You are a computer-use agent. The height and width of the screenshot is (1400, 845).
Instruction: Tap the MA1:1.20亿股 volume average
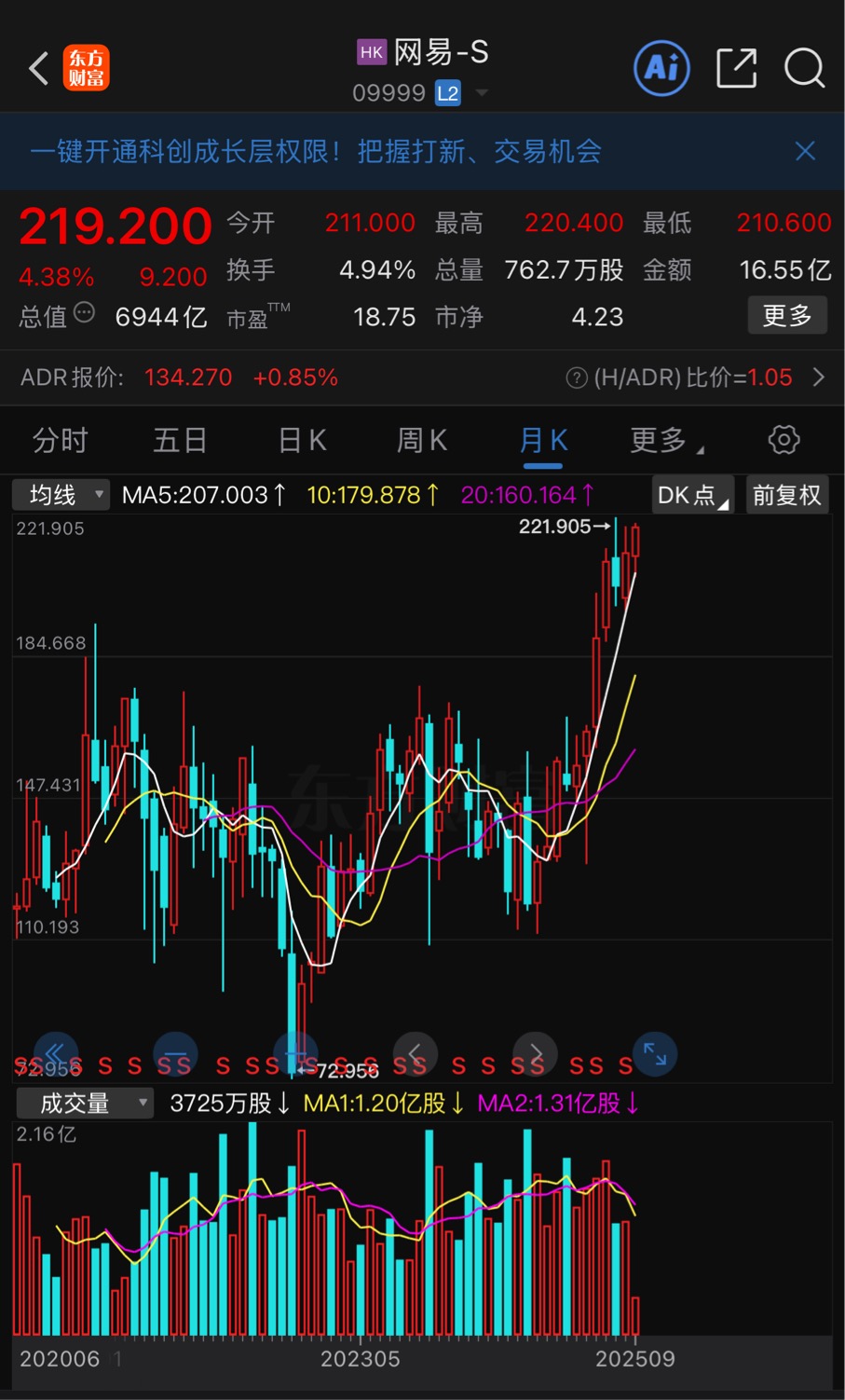coord(384,1104)
